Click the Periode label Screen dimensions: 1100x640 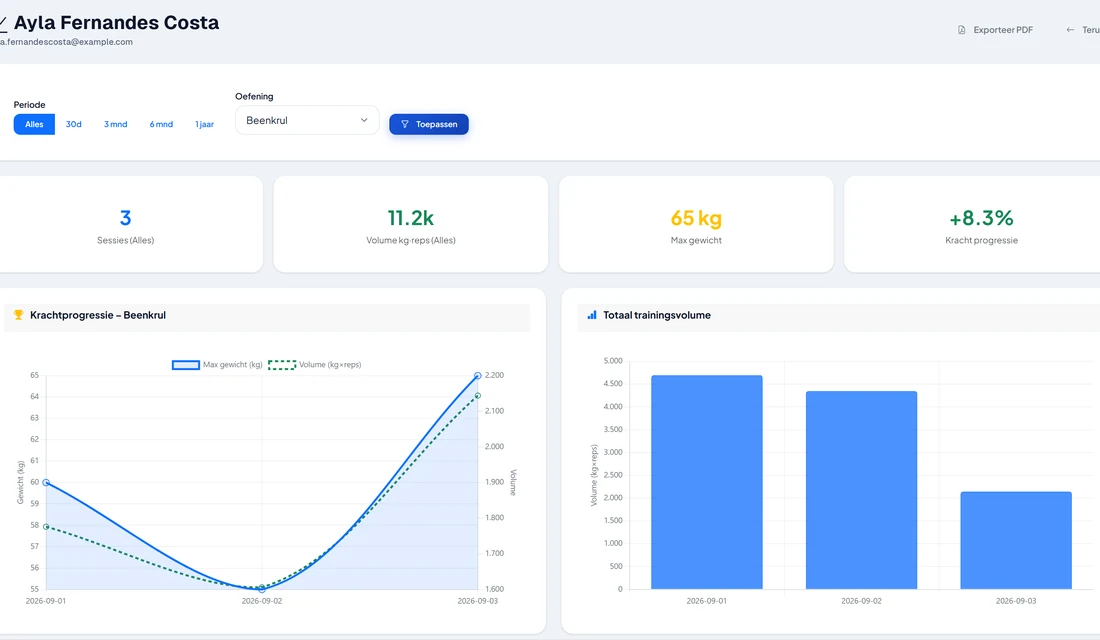pos(29,105)
